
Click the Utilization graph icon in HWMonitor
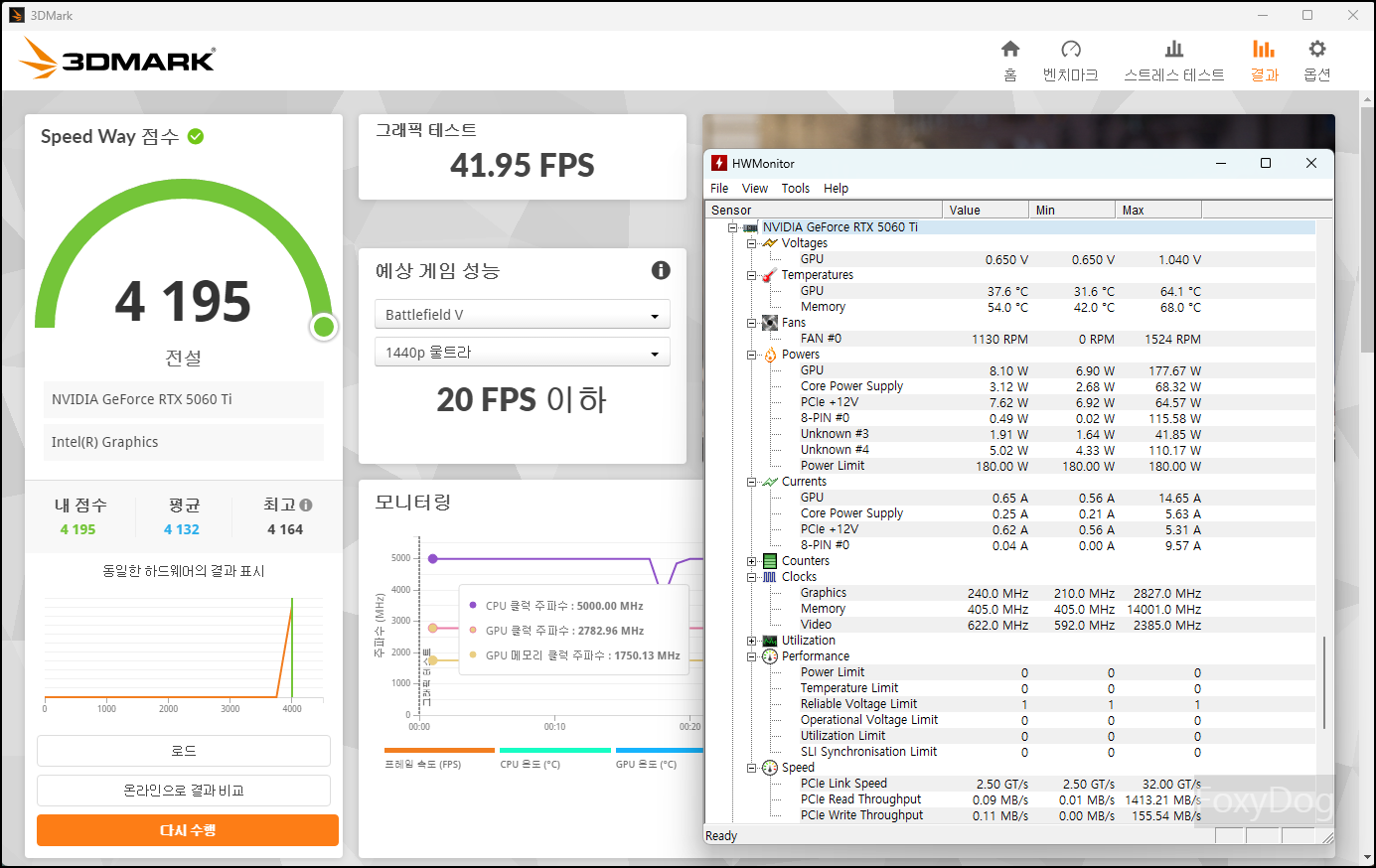(770, 641)
